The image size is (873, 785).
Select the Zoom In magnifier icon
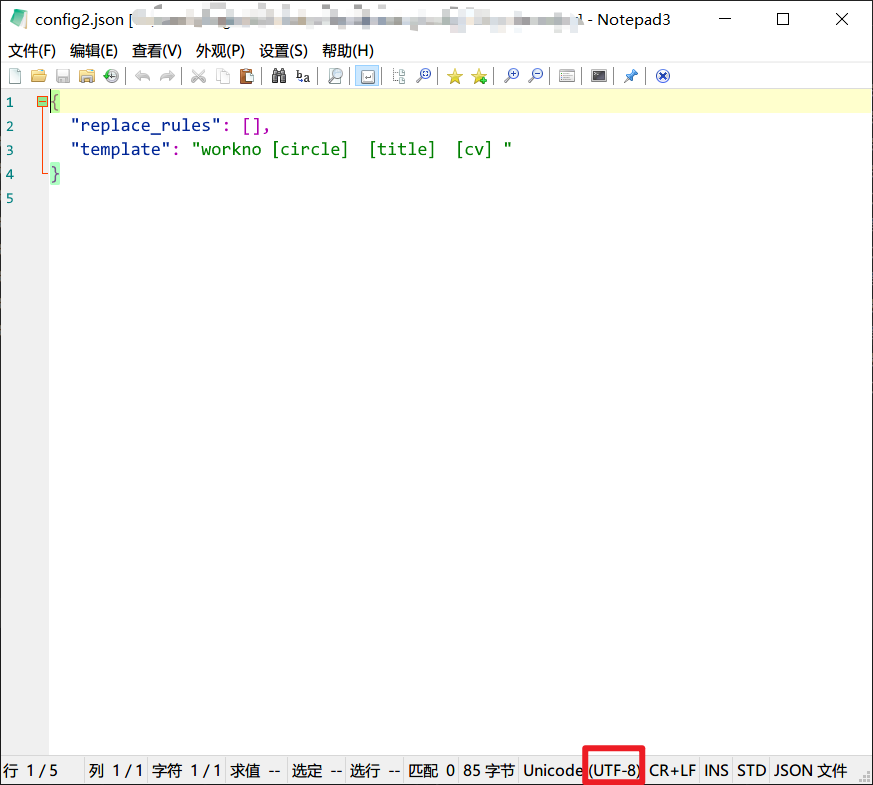point(510,75)
